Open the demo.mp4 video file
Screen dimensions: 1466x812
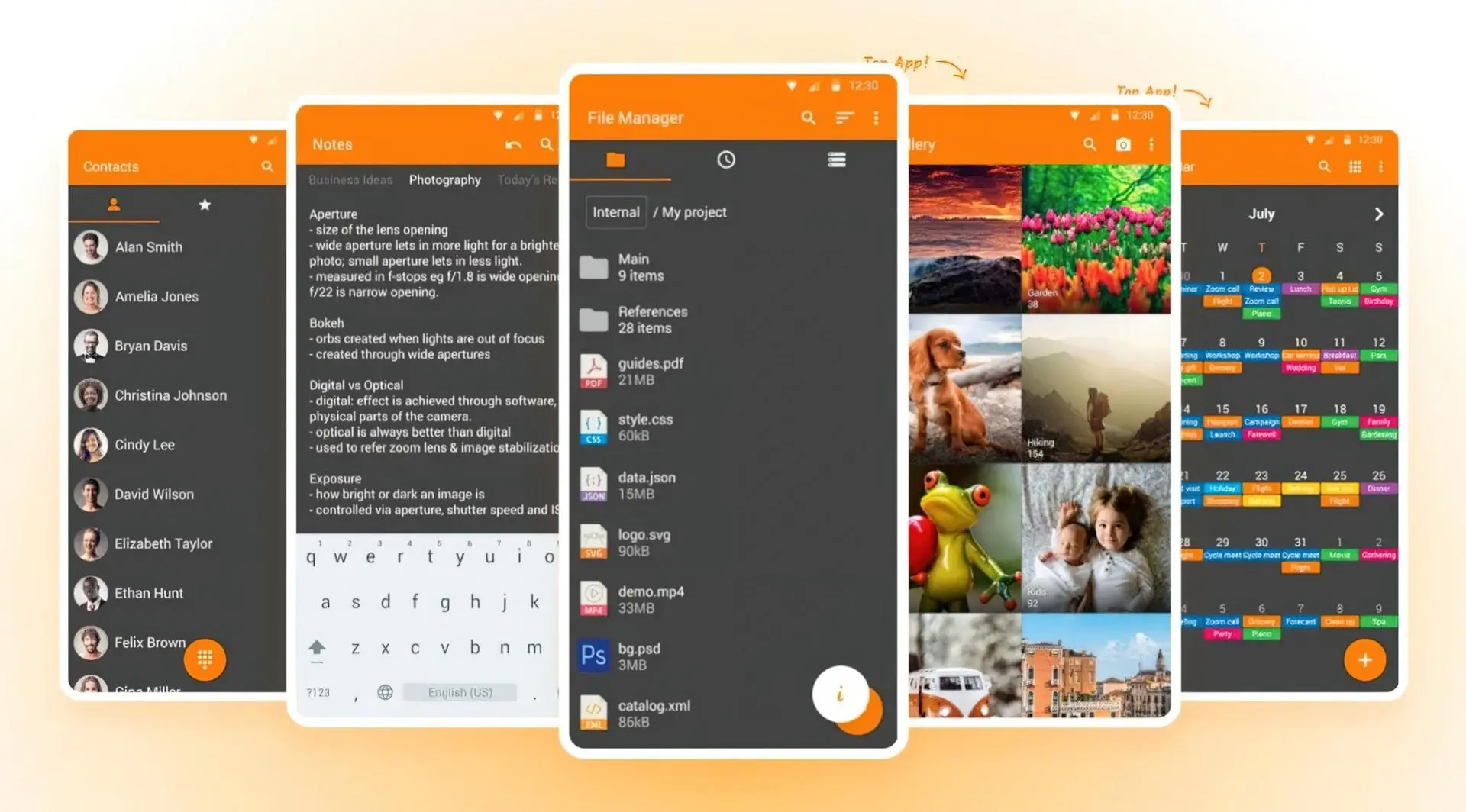pyautogui.click(x=733, y=600)
